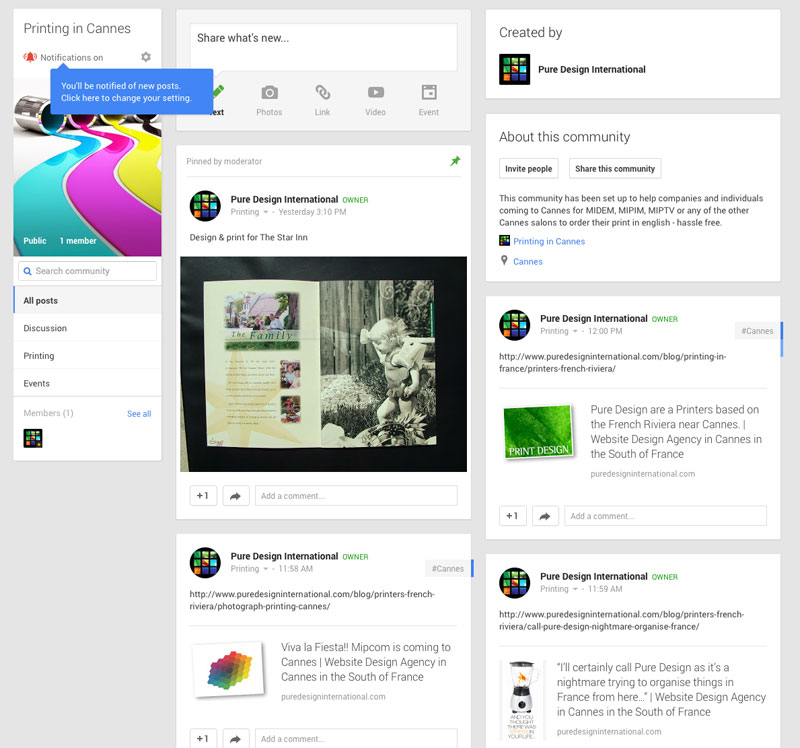Open The Family brochure photo in pinned post

(x=323, y=364)
